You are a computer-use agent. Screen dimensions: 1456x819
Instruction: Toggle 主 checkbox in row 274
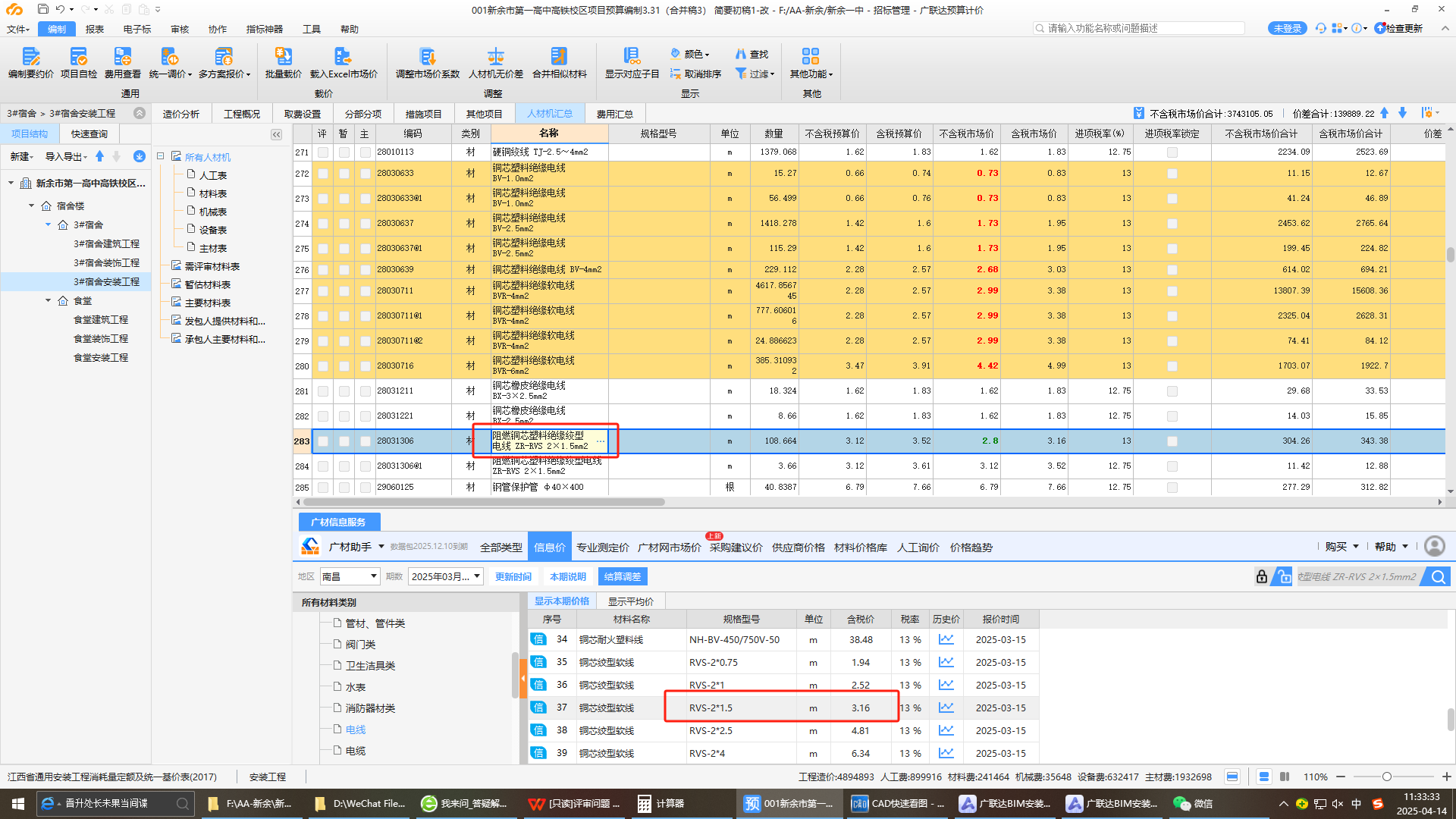[x=365, y=224]
